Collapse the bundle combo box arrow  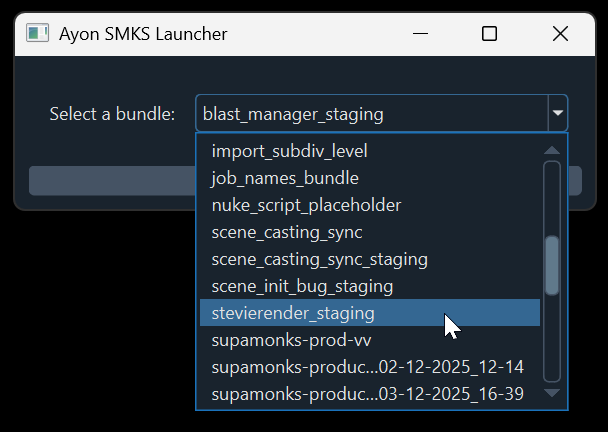point(557,114)
